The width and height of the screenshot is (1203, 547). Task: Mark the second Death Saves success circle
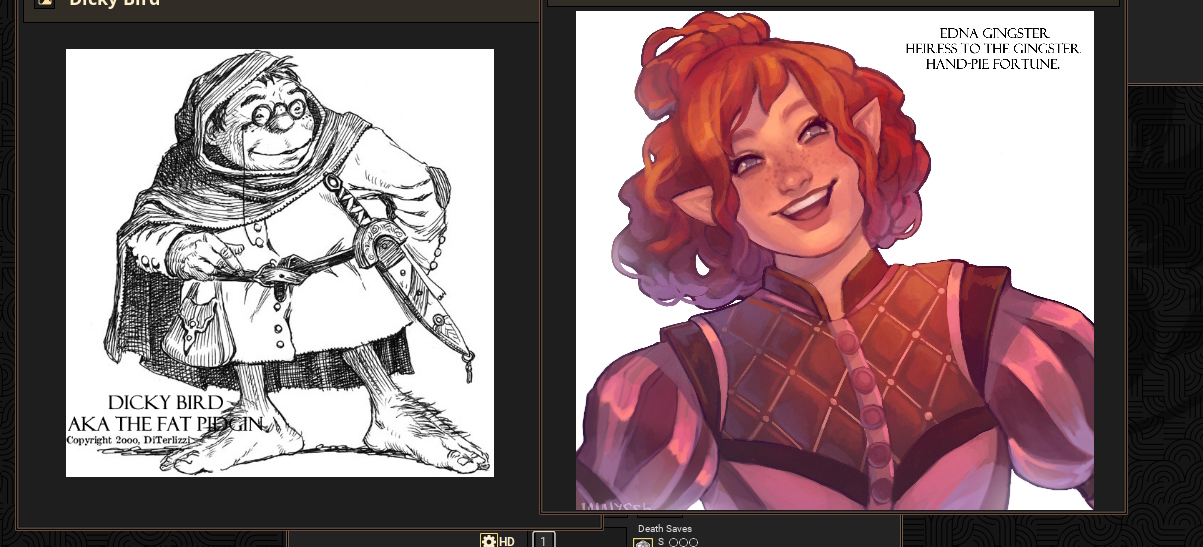[683, 543]
